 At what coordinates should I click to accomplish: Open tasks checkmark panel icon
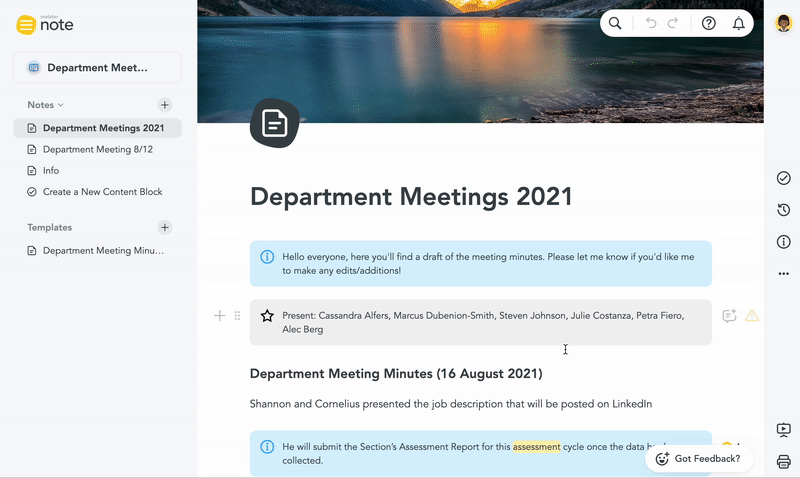point(784,178)
